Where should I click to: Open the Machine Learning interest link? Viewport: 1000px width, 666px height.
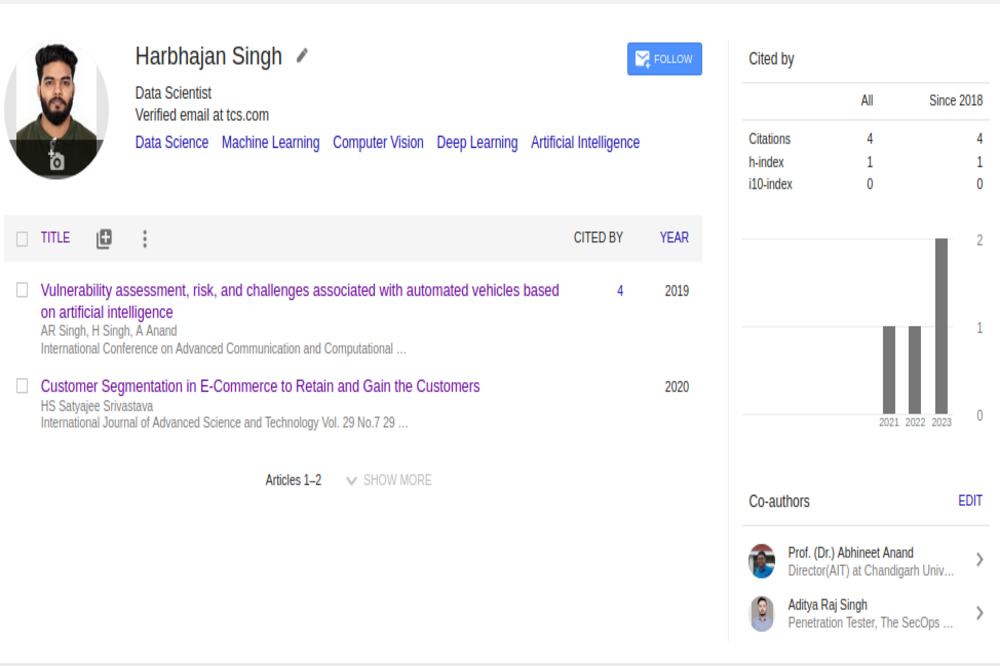[270, 142]
